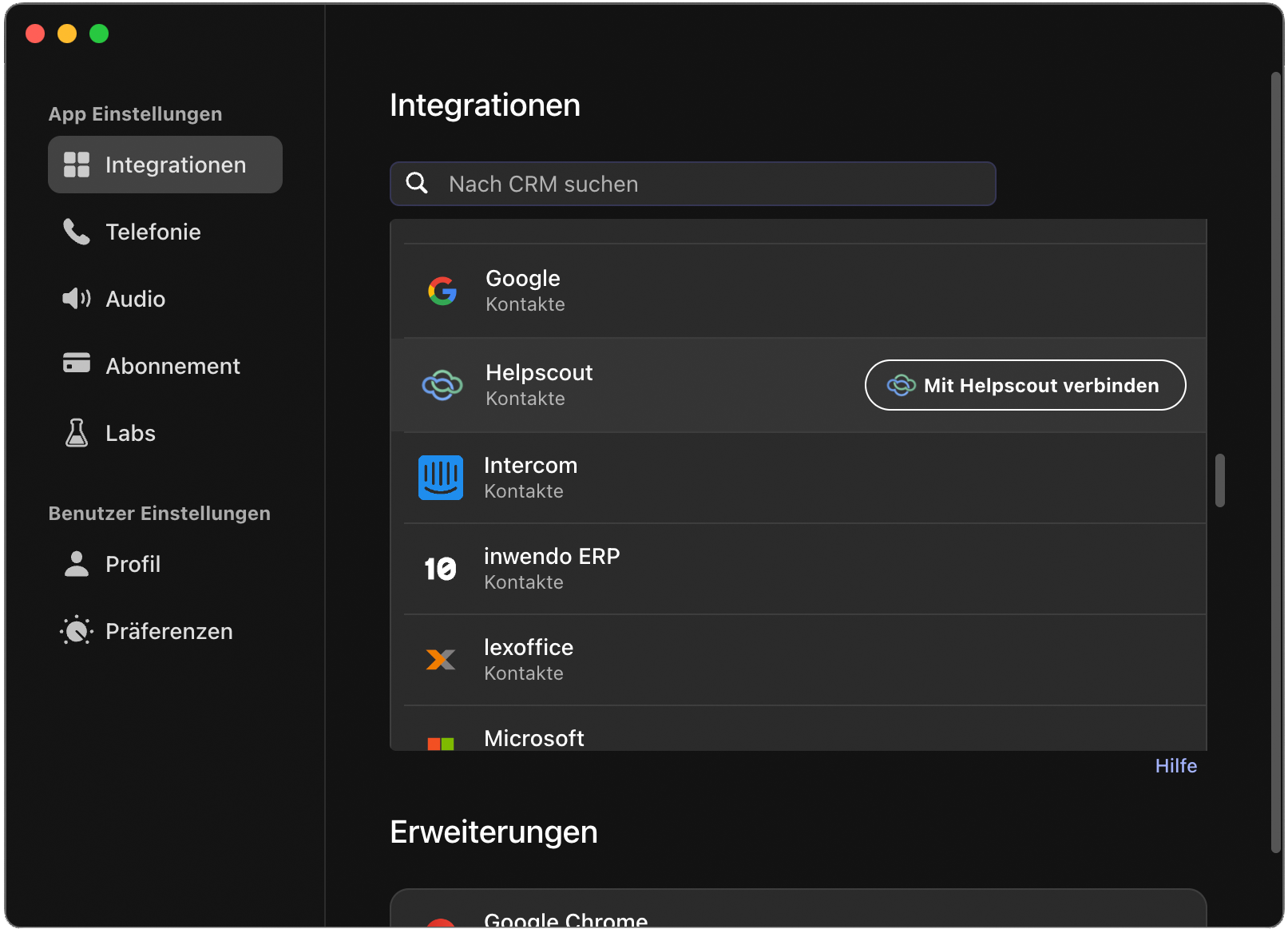
Task: Open the Integrationen settings section
Action: [x=165, y=165]
